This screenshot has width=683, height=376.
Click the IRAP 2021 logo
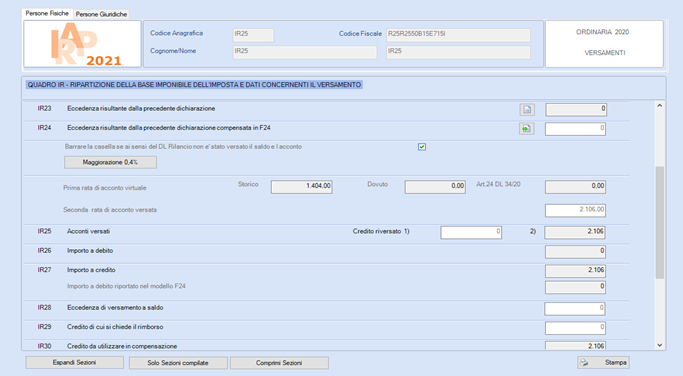point(82,44)
